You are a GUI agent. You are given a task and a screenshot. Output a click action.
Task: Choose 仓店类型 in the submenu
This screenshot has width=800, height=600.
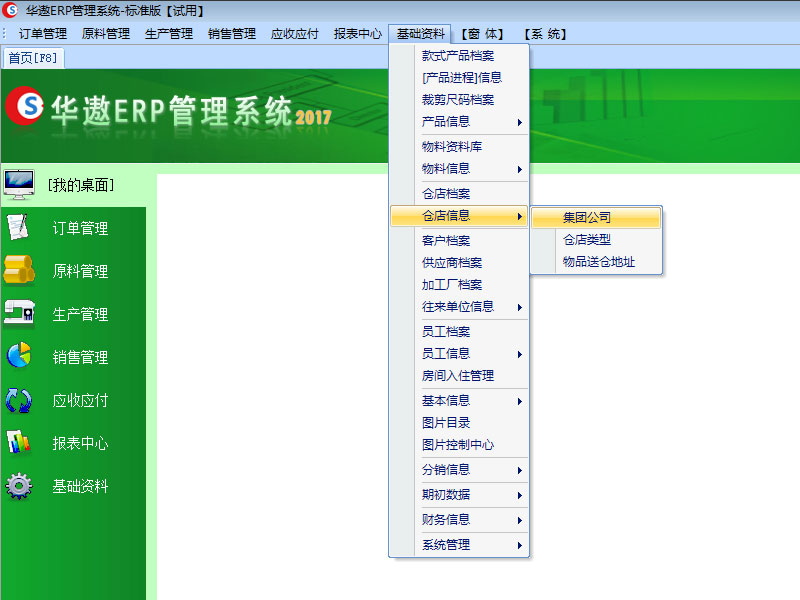596,239
